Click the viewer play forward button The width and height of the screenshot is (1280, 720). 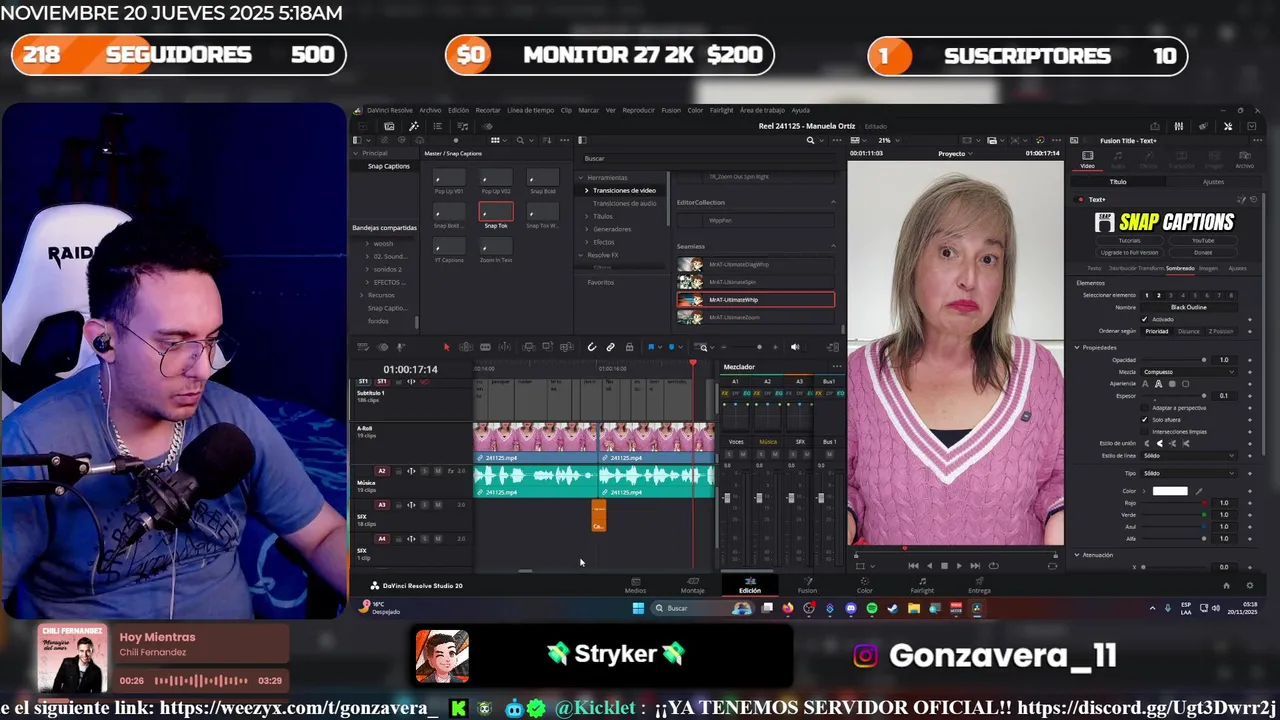point(959,566)
